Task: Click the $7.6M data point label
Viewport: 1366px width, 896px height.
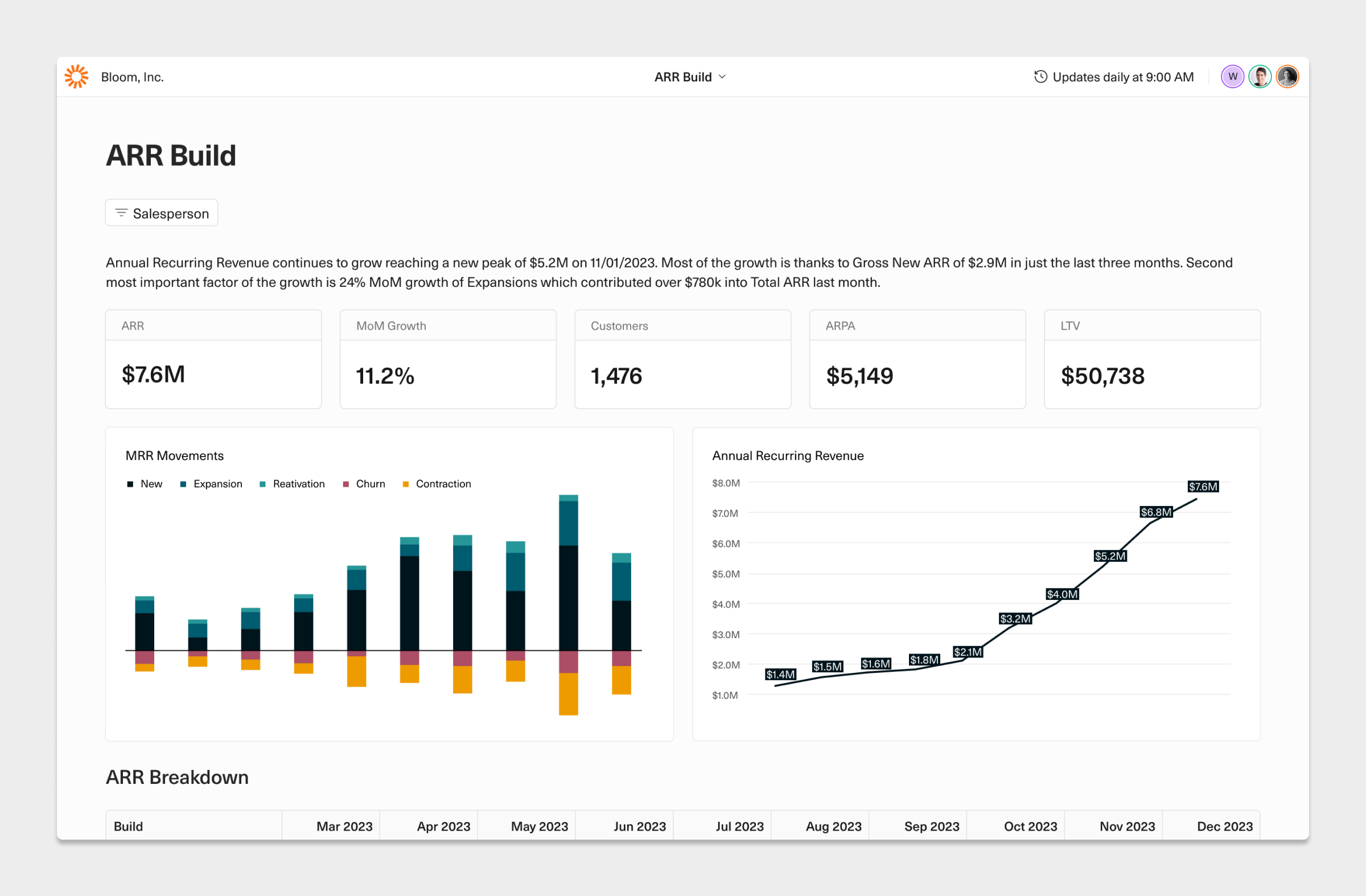Action: point(1203,486)
